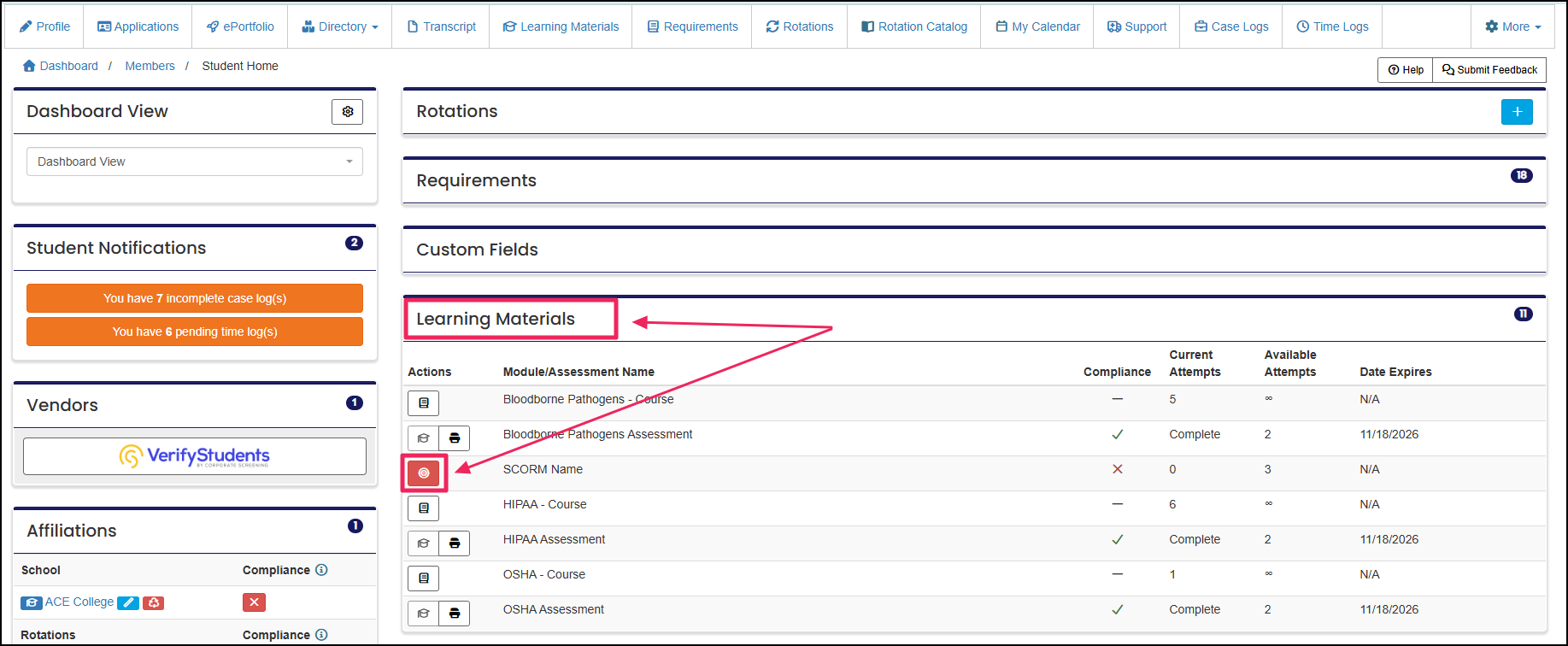The width and height of the screenshot is (1568, 646).
Task: Expand the Requirements panel header
Action: pos(974,180)
